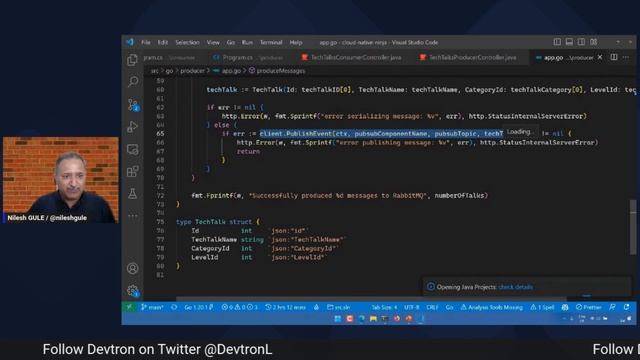This screenshot has width=640, height=360.
Task: Change the CRLF line ending setting
Action: coord(432,307)
